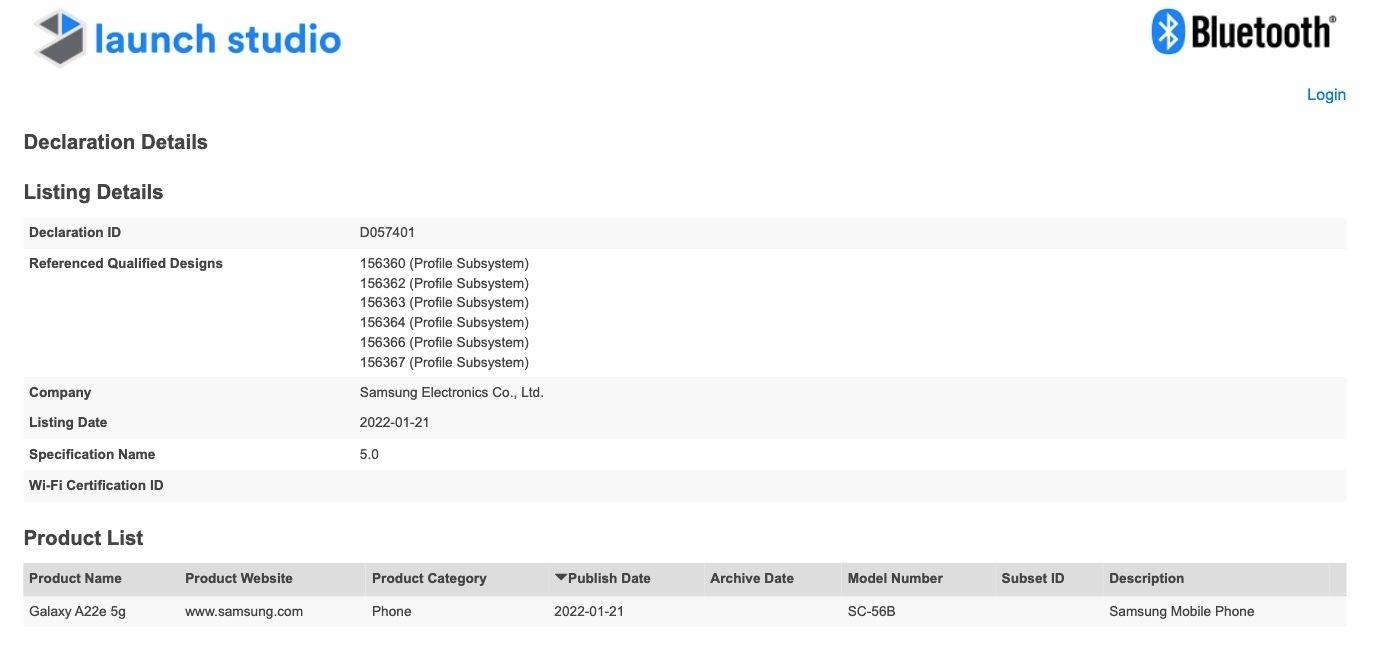Click the Product Category column header
The height and width of the screenshot is (652, 1386).
click(x=429, y=578)
